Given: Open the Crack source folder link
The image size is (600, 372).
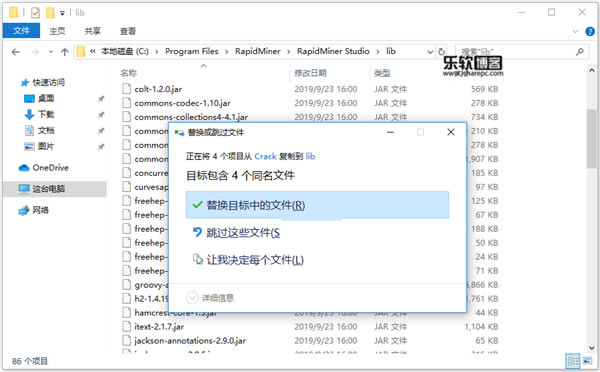Looking at the screenshot, I should click(265, 156).
